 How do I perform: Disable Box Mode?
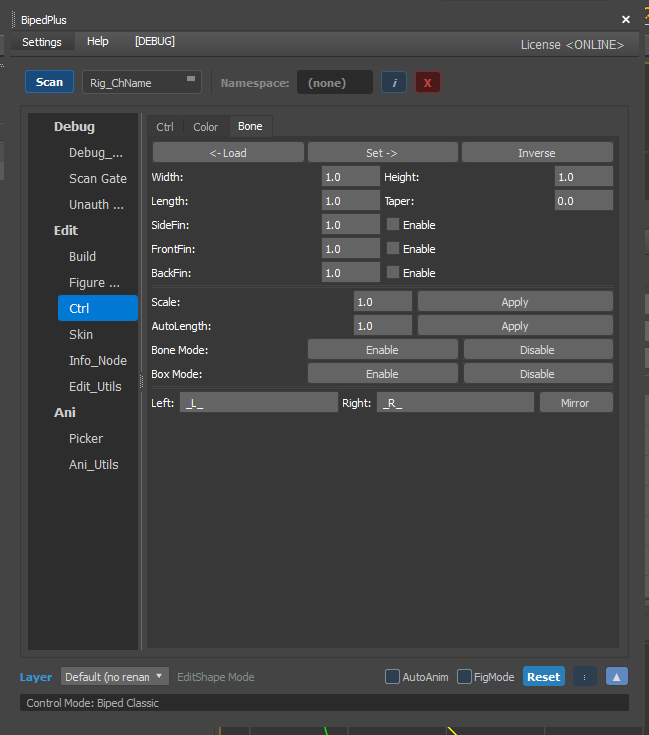(538, 374)
